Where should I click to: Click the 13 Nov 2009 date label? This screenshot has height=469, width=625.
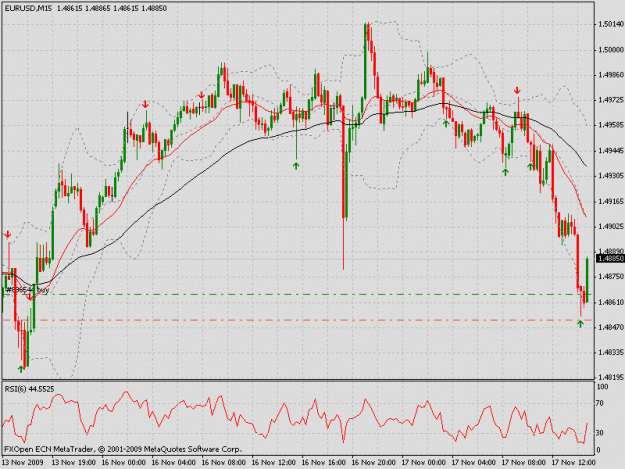point(22,463)
